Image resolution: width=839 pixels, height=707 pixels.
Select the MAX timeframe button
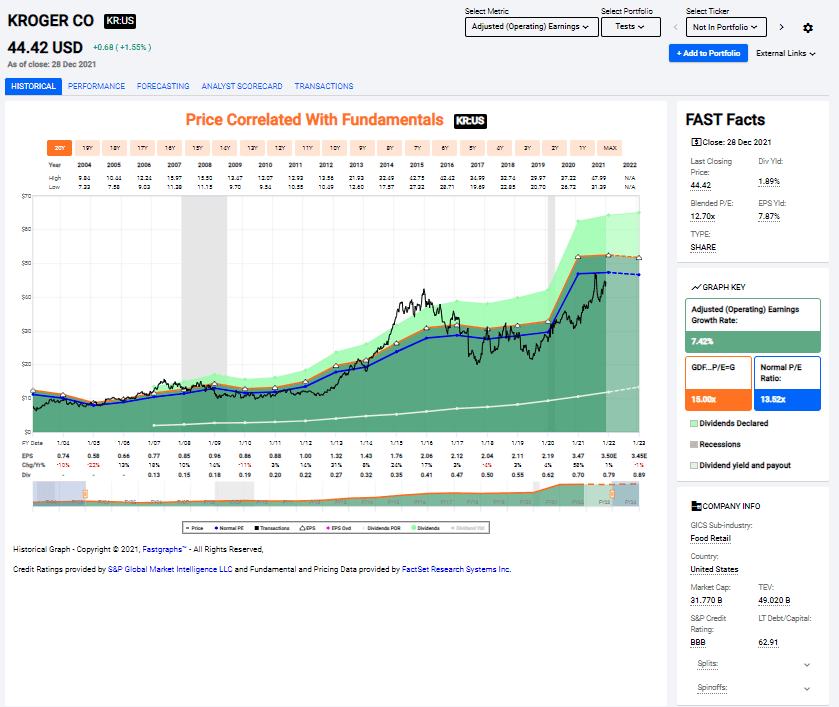pos(610,148)
